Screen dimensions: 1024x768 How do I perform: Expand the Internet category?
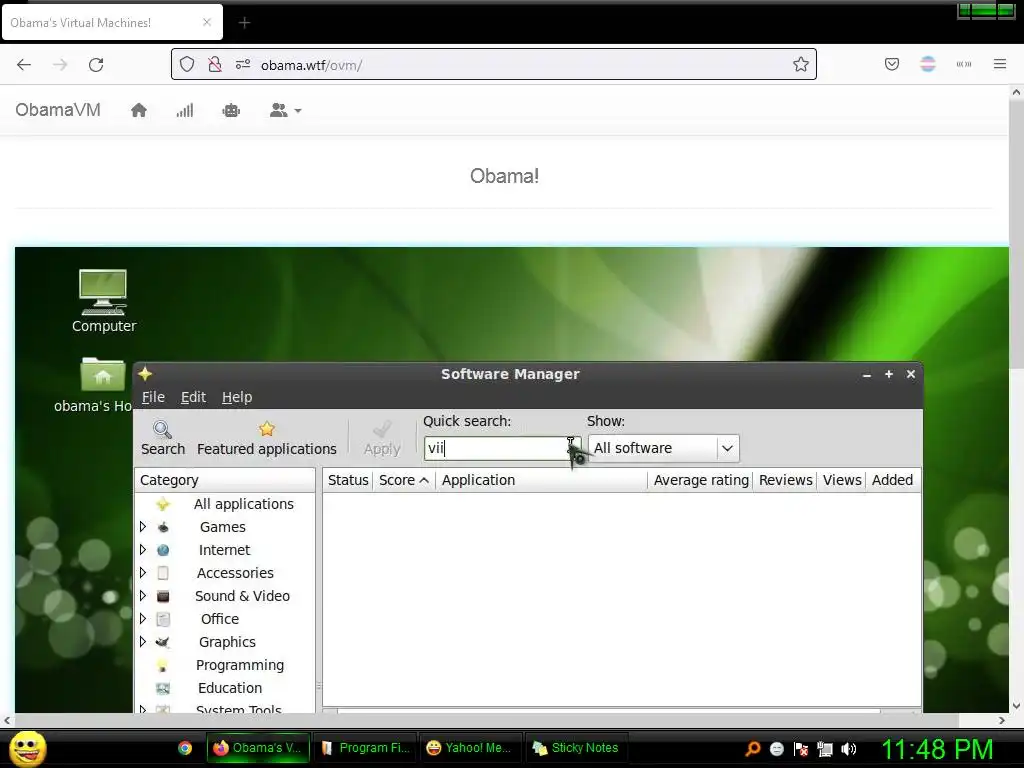pos(142,550)
